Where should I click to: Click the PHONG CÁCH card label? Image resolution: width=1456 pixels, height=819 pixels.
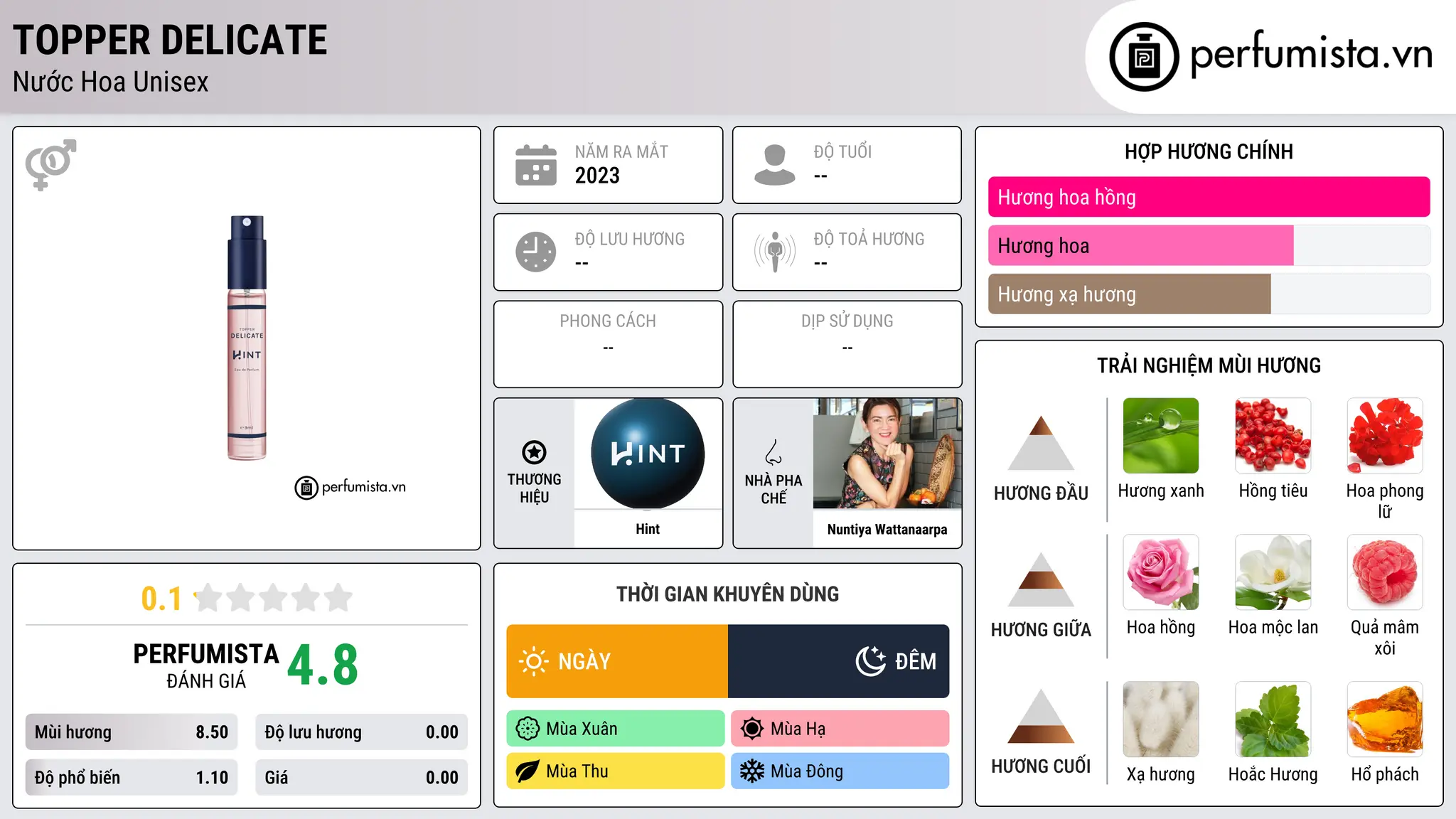tap(608, 321)
